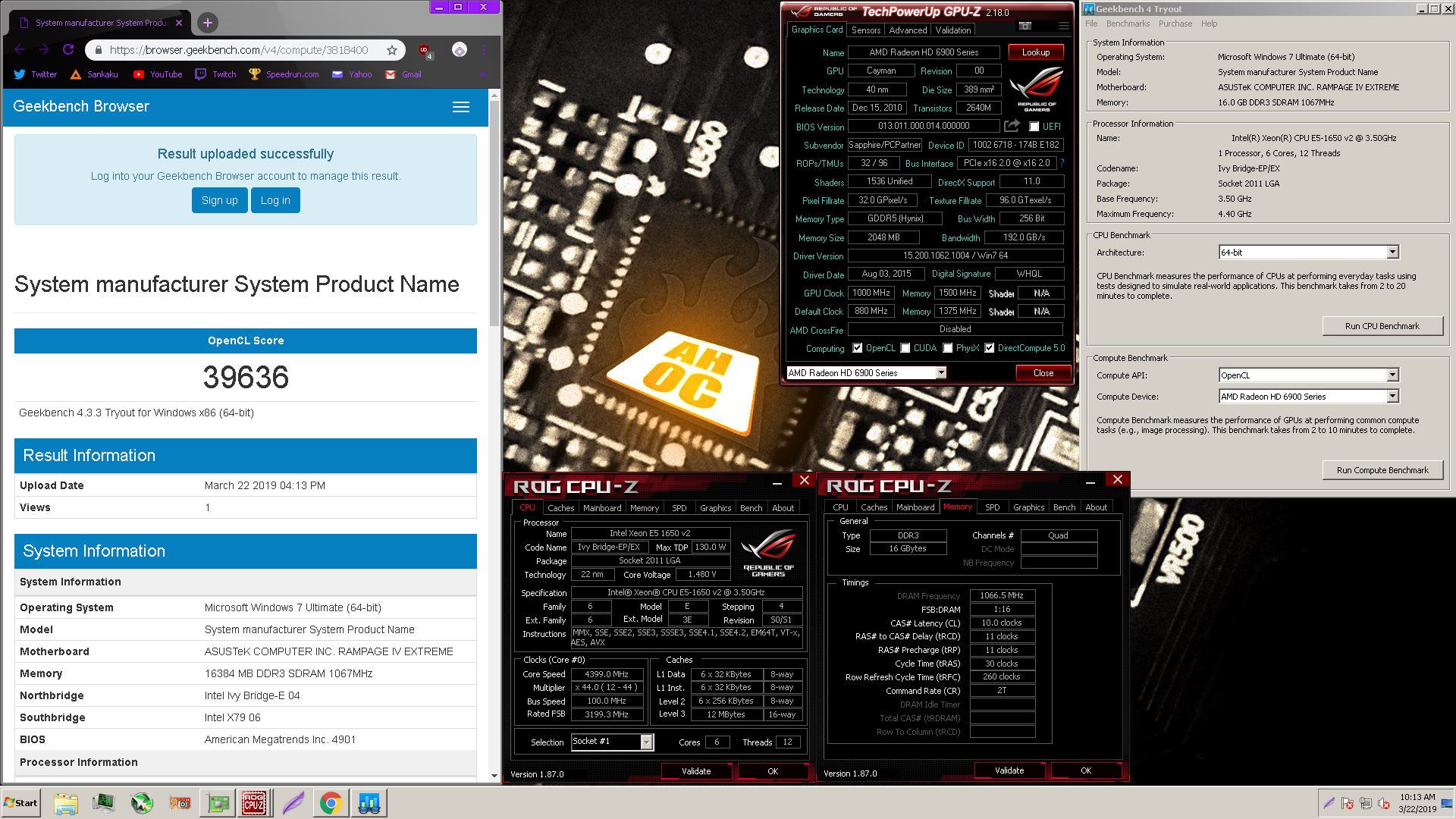1456x819 pixels.
Task: Open the Twitch bookmark
Action: coord(216,74)
